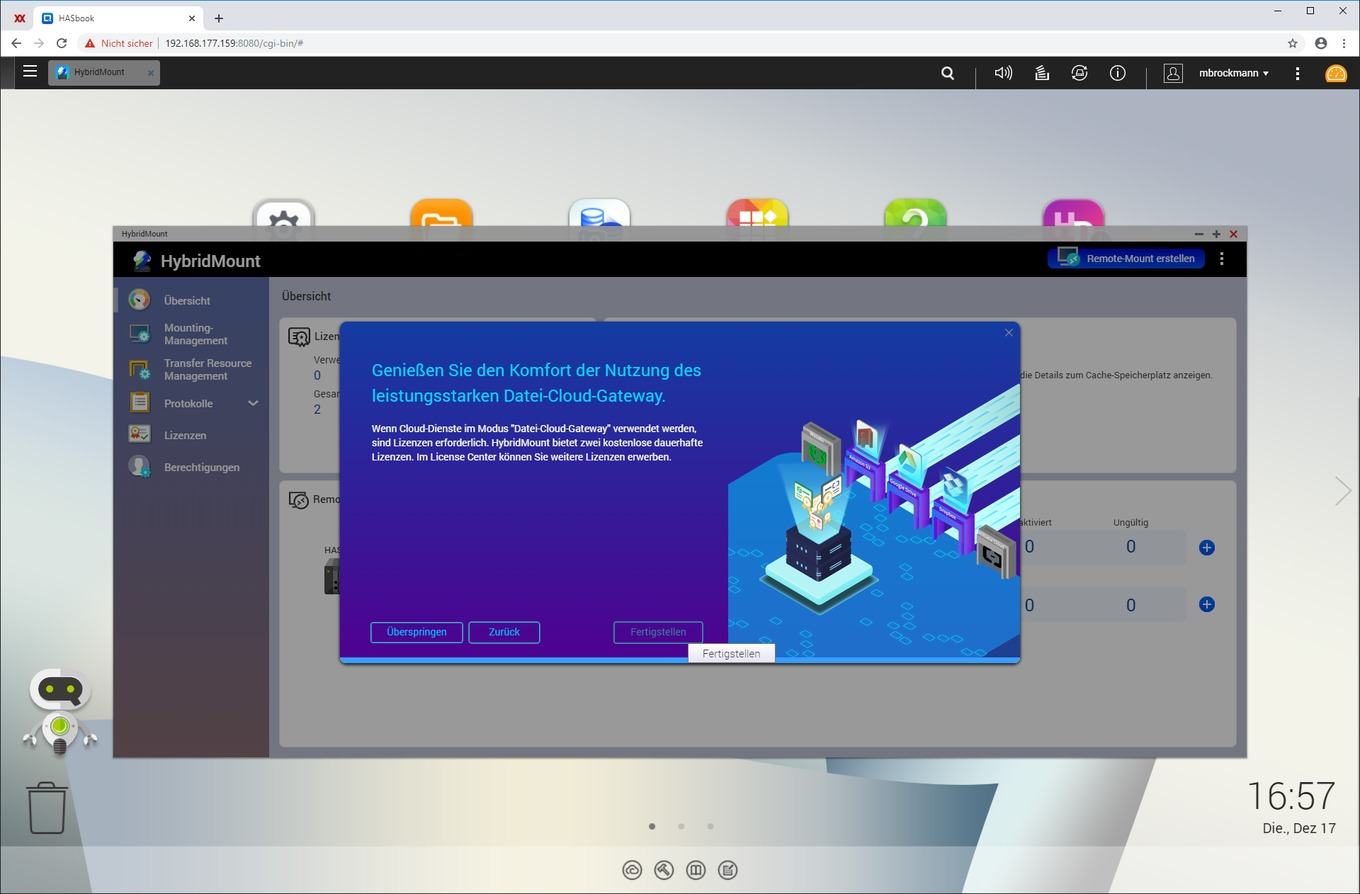
Task: Click the Zurück button
Action: click(x=504, y=632)
